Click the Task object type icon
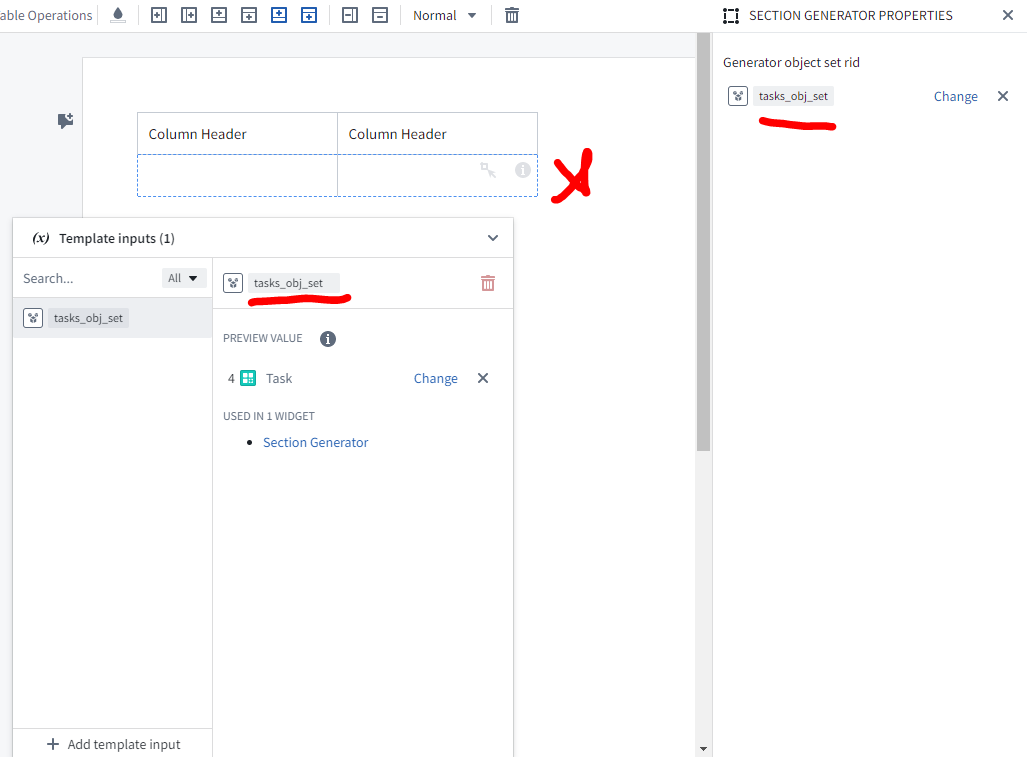Viewport: 1027px width, 757px height. (248, 378)
